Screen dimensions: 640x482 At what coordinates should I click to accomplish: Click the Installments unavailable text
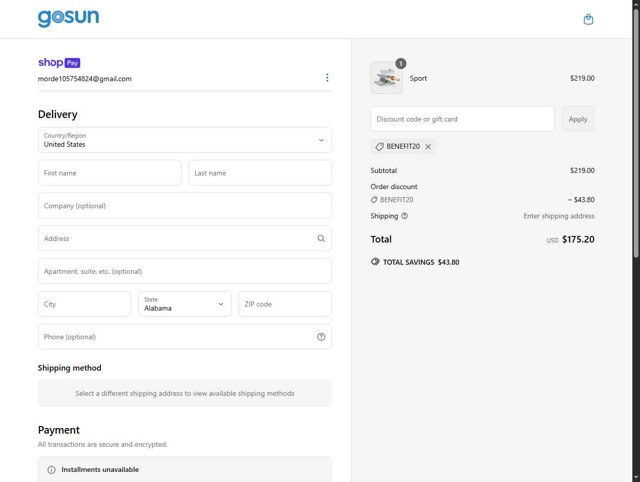click(x=100, y=470)
